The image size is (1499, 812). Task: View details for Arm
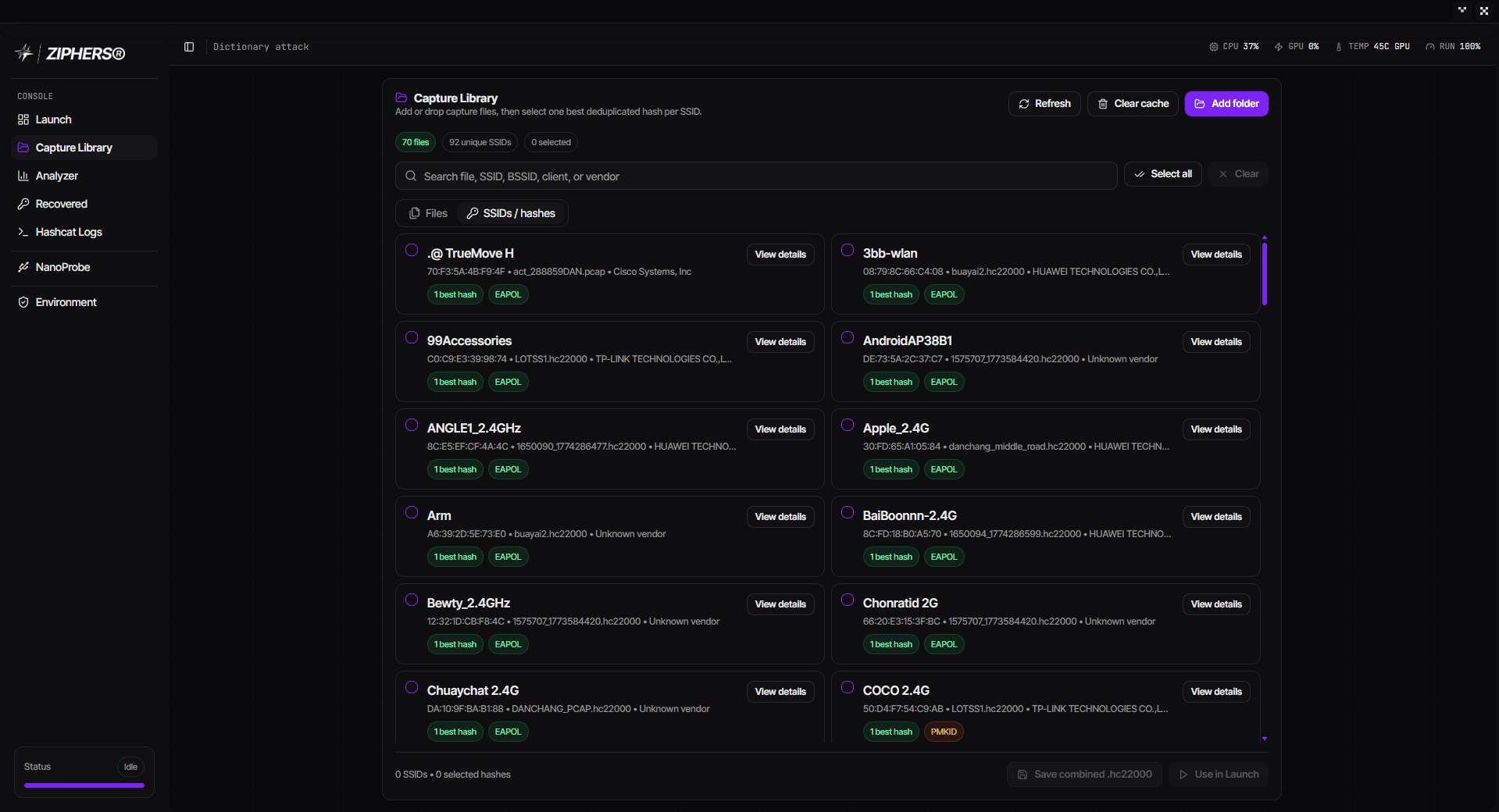click(x=780, y=517)
